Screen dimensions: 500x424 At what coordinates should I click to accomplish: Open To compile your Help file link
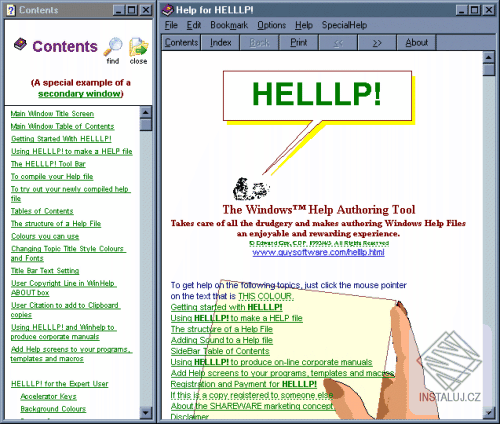click(x=52, y=177)
